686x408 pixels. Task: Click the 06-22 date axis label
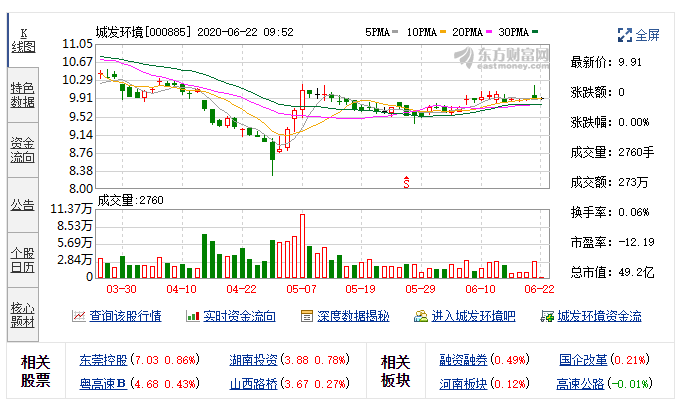click(x=539, y=289)
